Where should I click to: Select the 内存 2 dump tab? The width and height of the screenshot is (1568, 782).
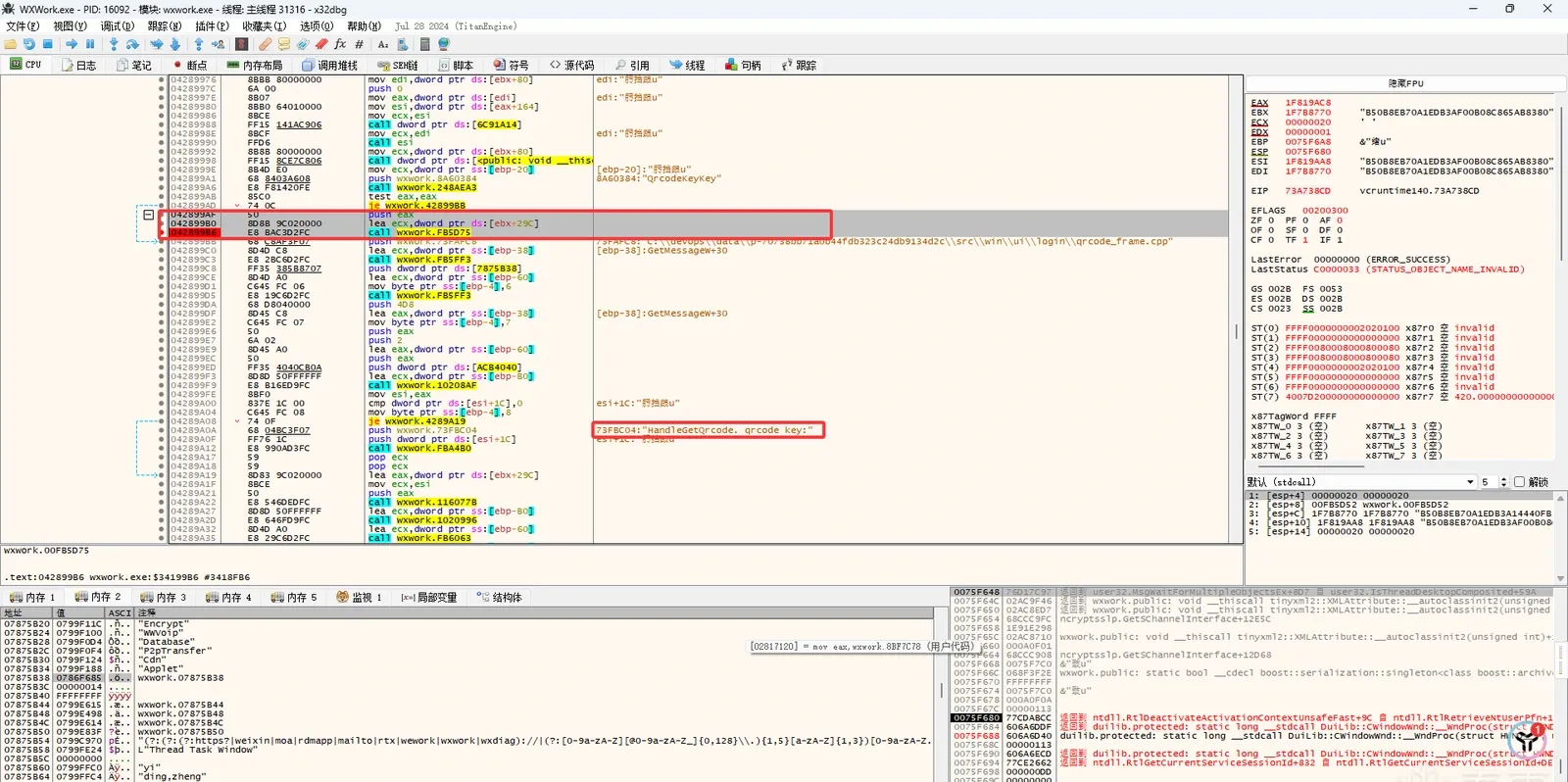click(x=98, y=597)
